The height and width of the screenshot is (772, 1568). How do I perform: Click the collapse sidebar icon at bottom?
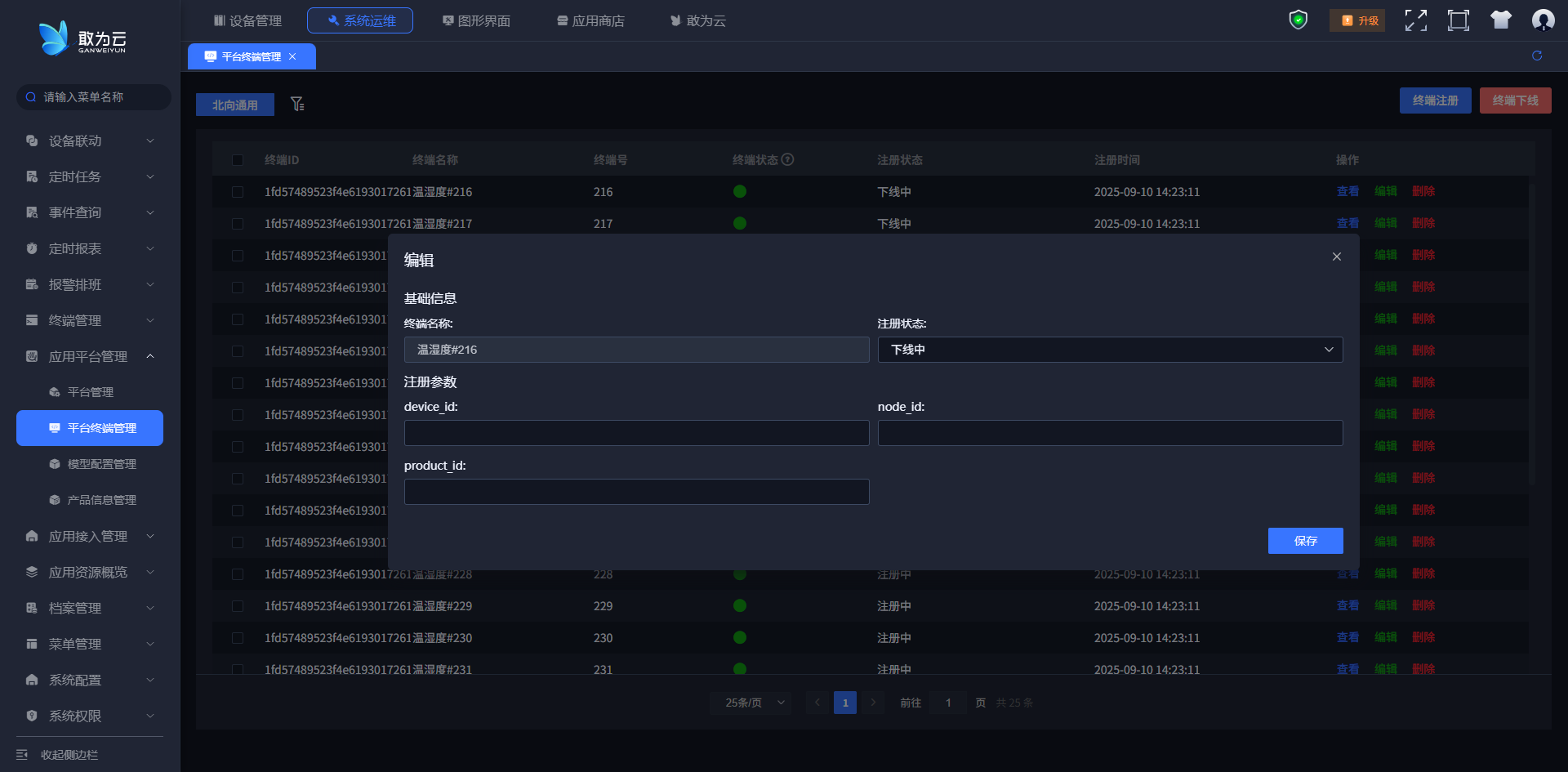coord(22,755)
